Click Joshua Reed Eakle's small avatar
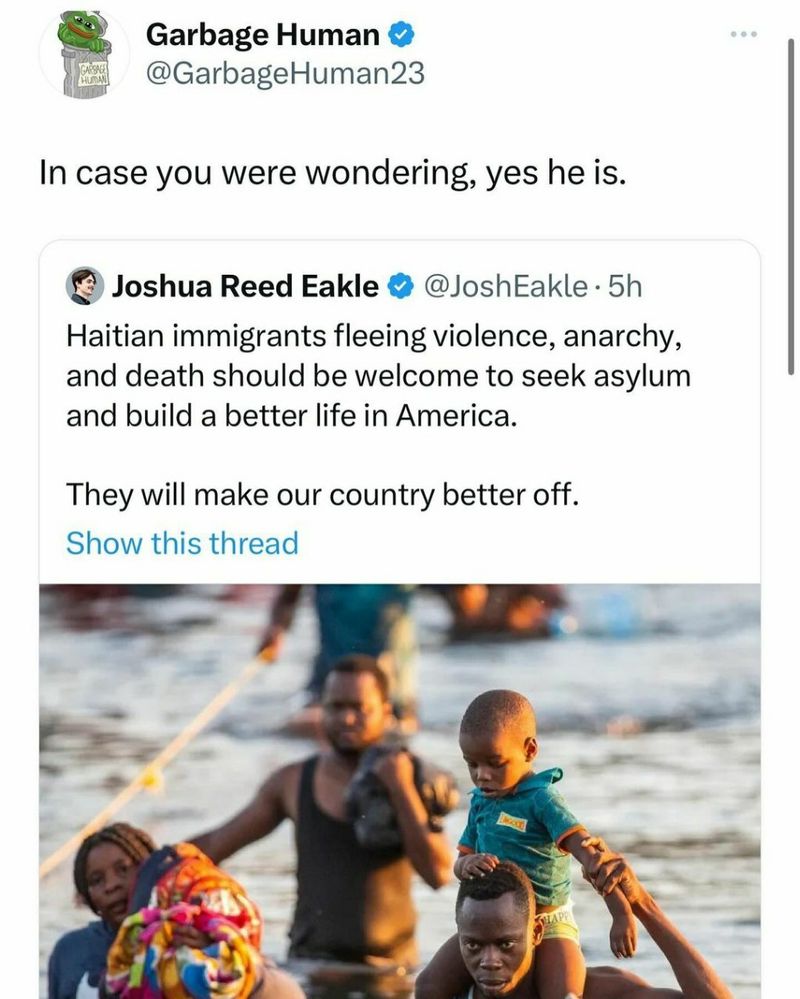The width and height of the screenshot is (800, 999). tap(85, 286)
